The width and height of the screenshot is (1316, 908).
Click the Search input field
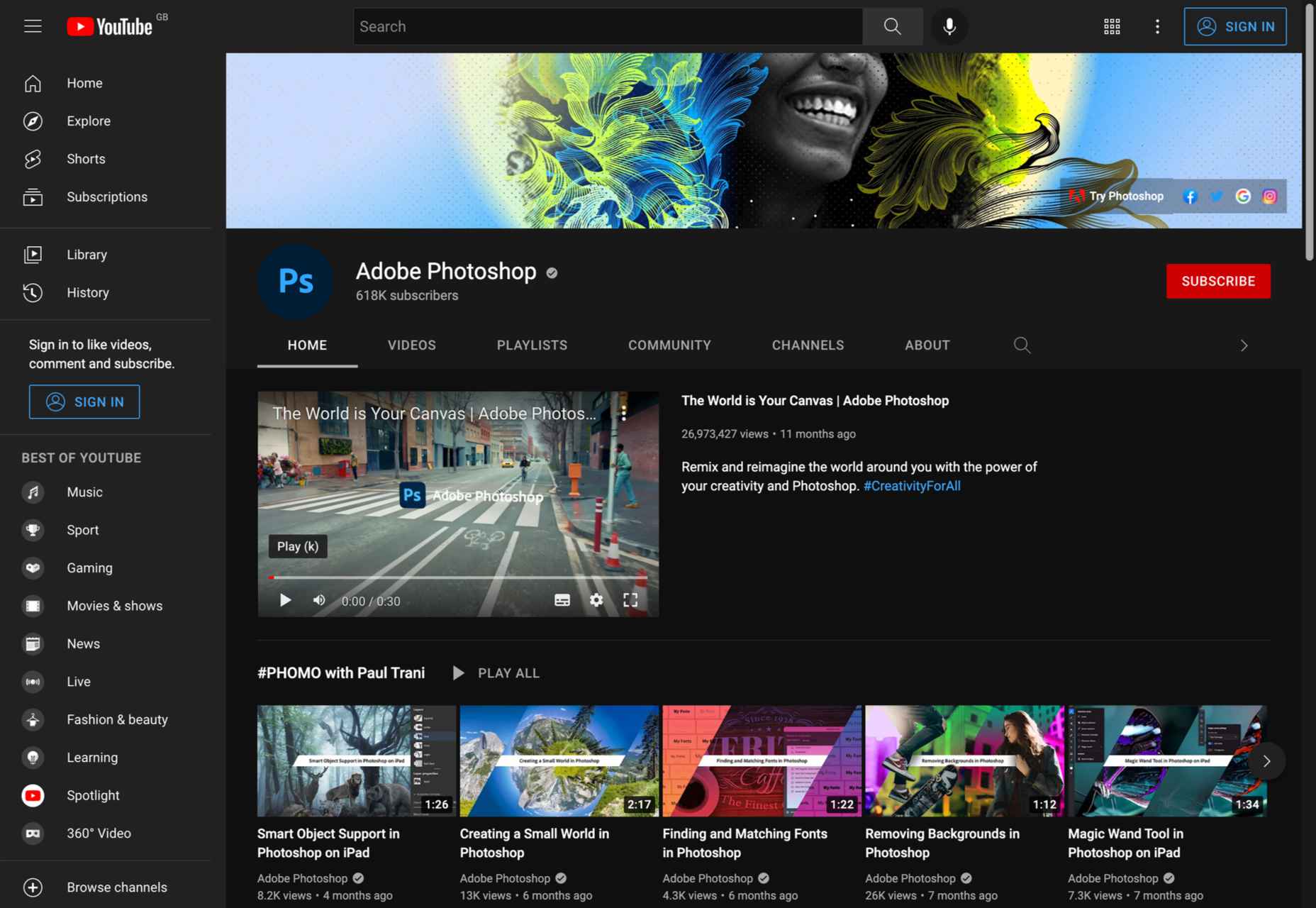[608, 26]
